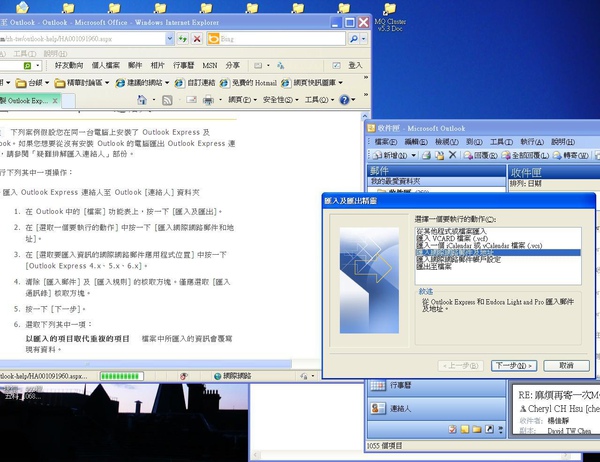This screenshot has width=600, height=462.
Task: Open 工具 Tools menu in Outlook
Action: coord(501,142)
